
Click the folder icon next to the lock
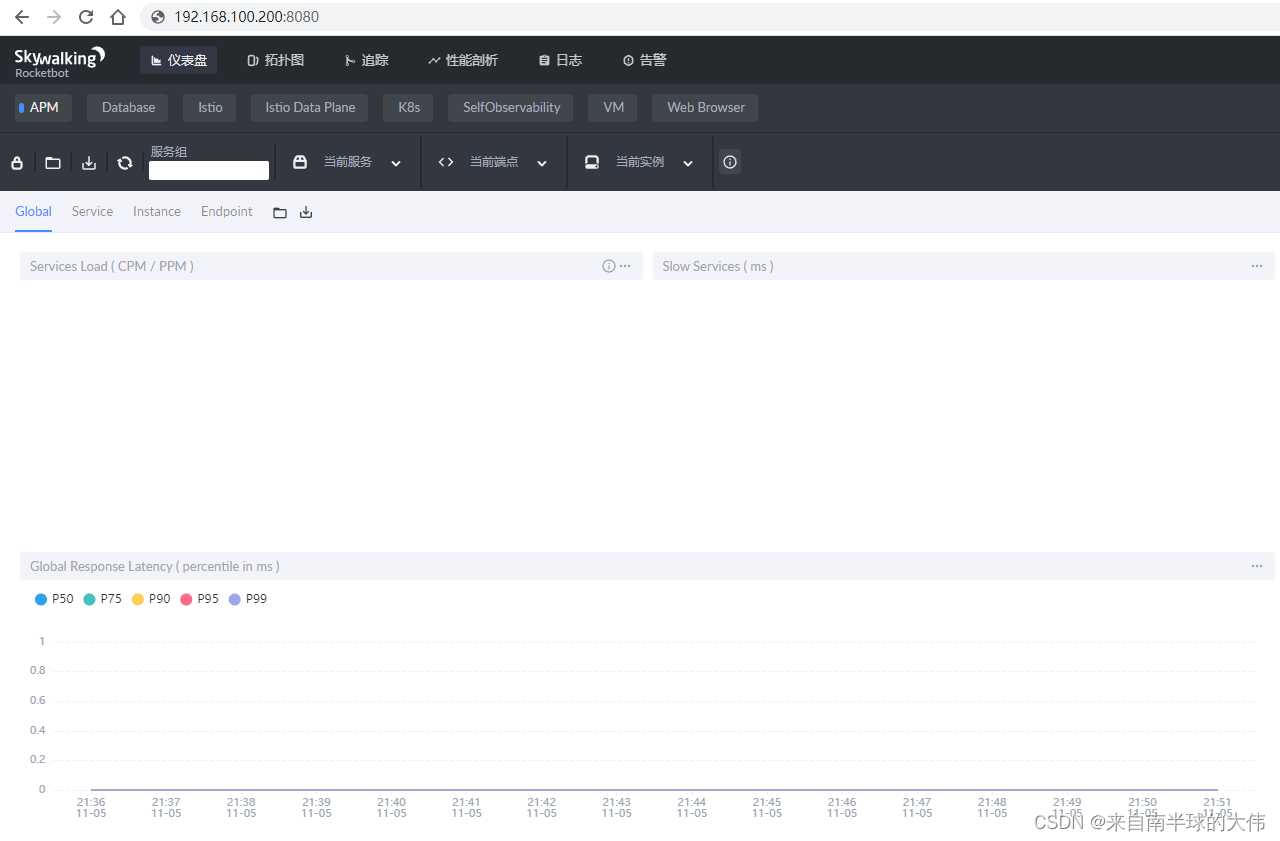[x=52, y=162]
